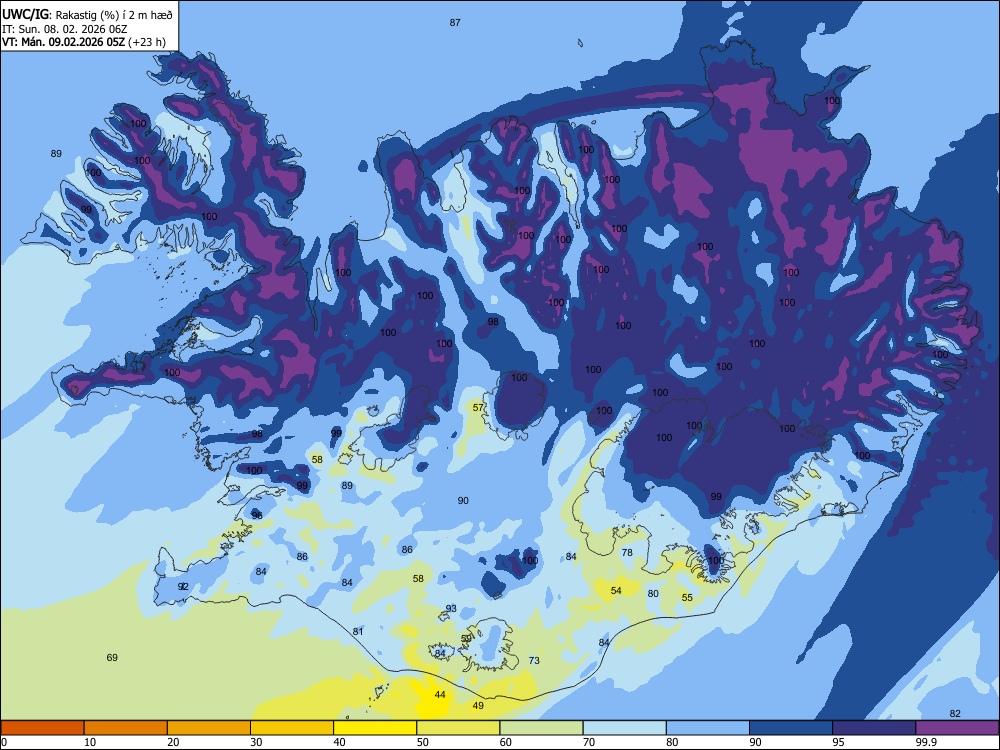
Task: Click the value 87 over the northern sea
Action: click(x=455, y=23)
